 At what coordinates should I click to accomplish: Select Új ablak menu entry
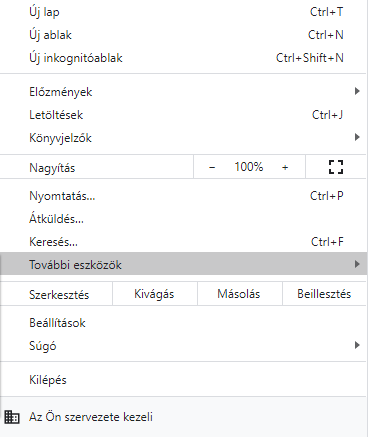click(x=183, y=35)
